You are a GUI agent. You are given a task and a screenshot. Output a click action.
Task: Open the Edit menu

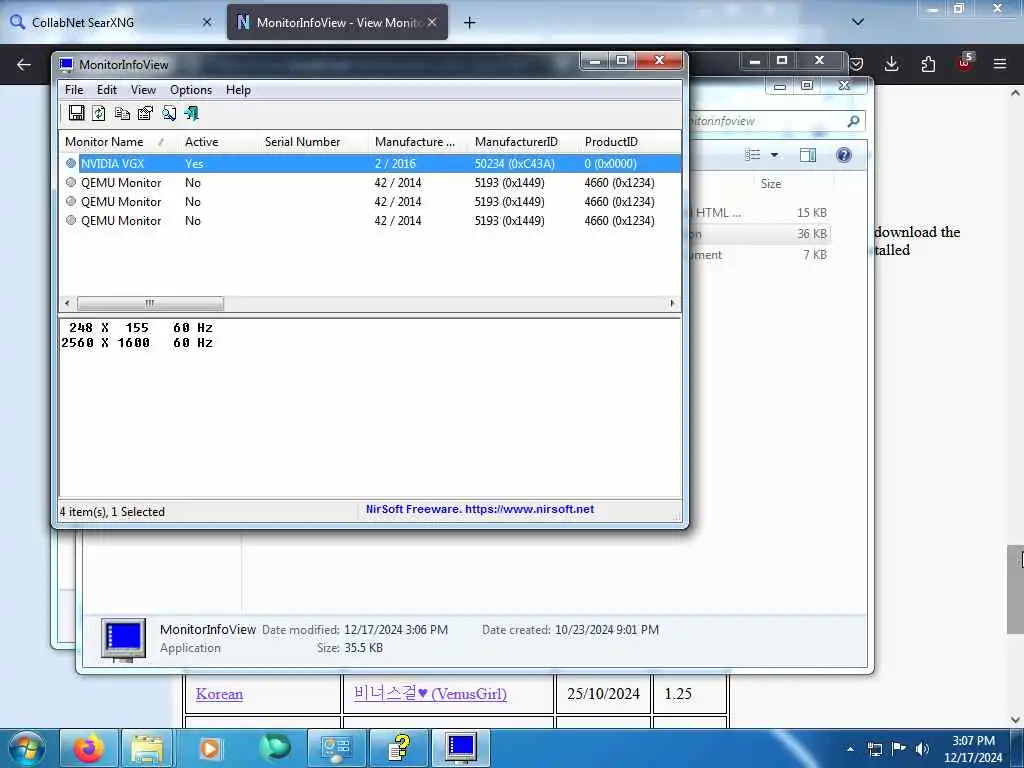pos(106,89)
